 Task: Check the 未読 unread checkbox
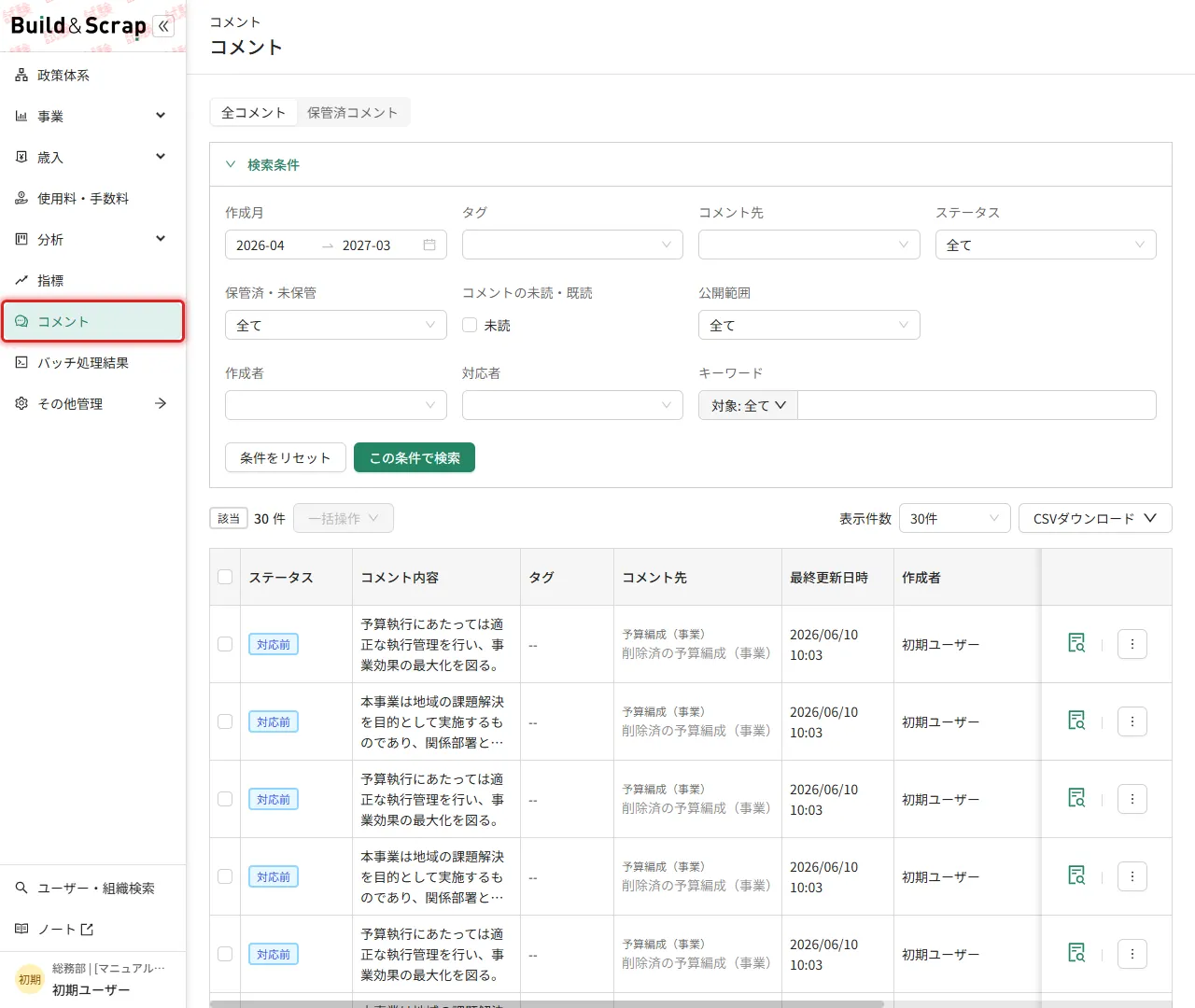(x=470, y=326)
